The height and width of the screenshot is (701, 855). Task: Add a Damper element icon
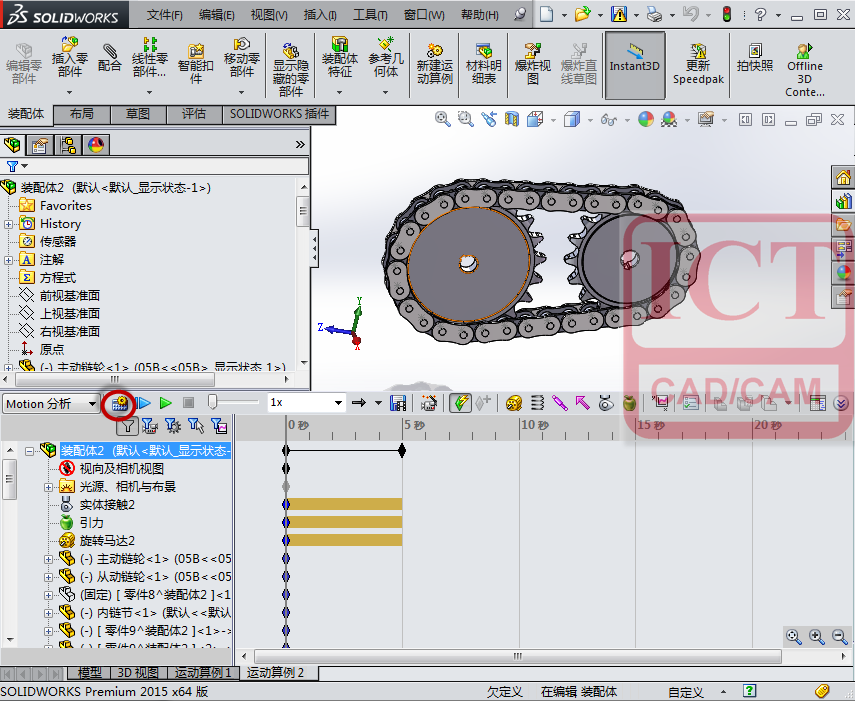559,403
